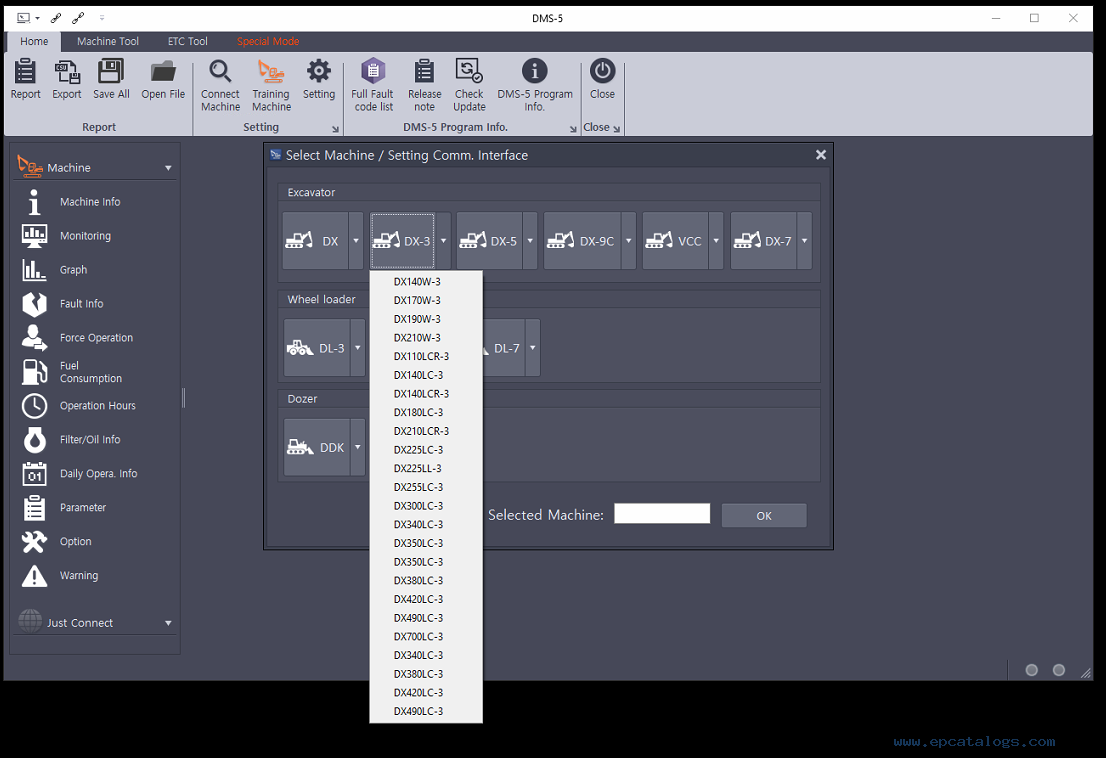
Task: Collapse the Machine sidebar panel arrow
Action: 168,168
